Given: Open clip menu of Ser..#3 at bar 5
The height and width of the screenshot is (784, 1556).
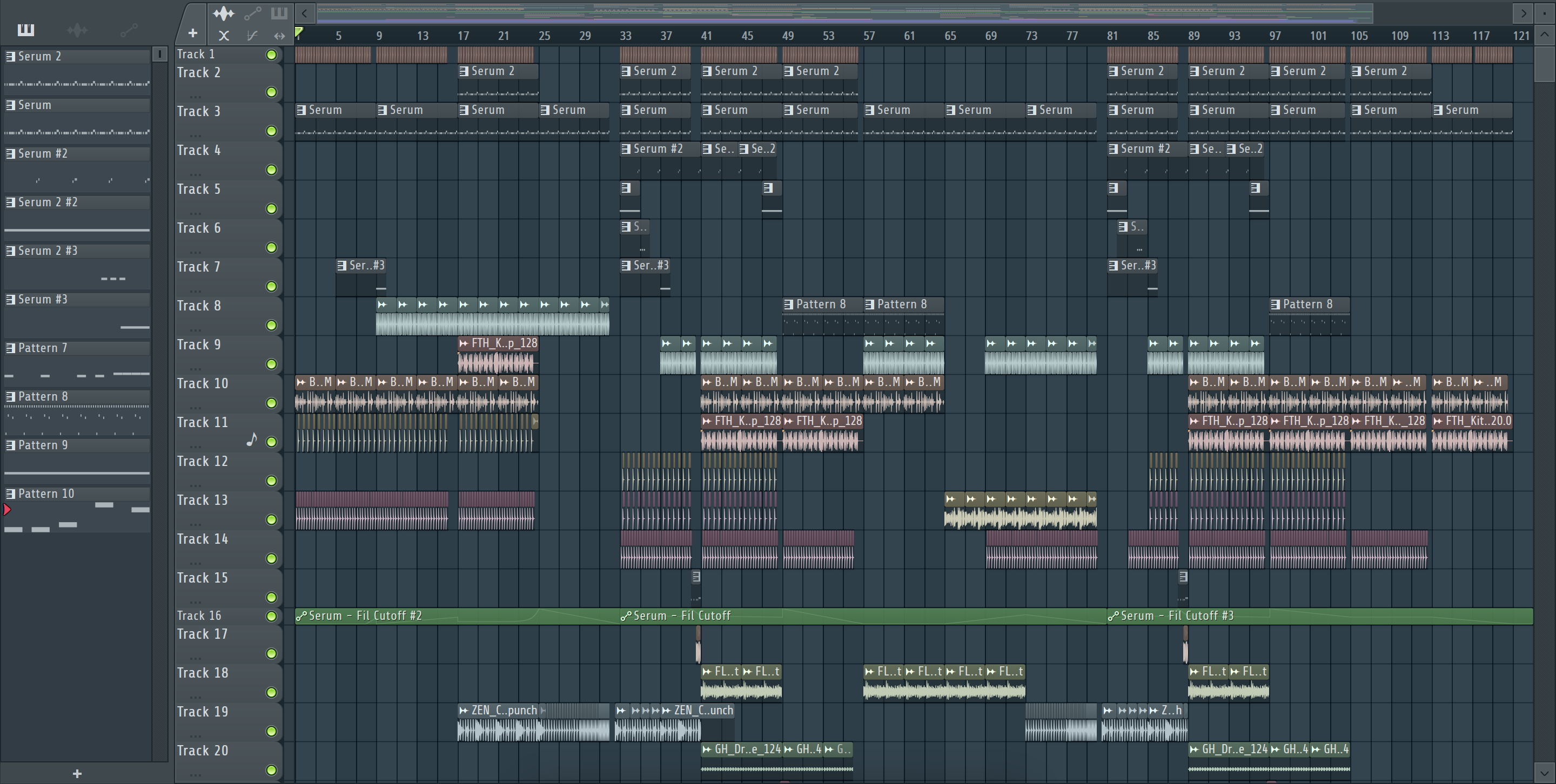Looking at the screenshot, I should [342, 265].
